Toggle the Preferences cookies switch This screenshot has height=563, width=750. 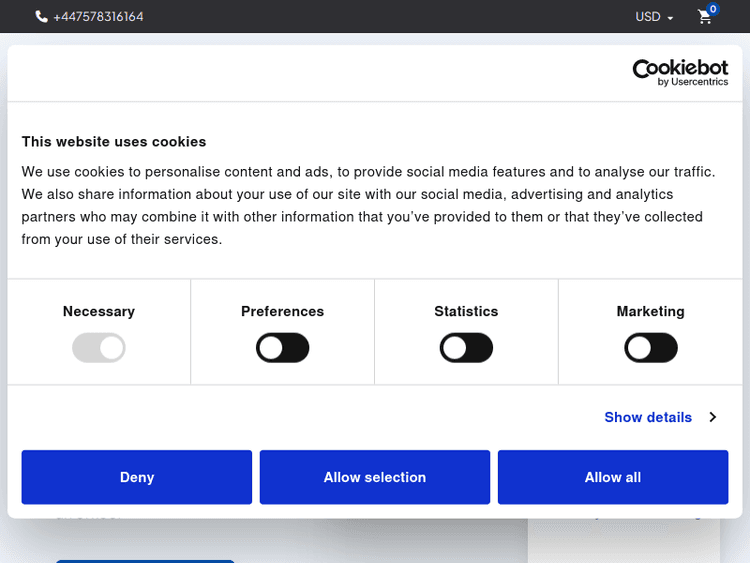pos(283,348)
